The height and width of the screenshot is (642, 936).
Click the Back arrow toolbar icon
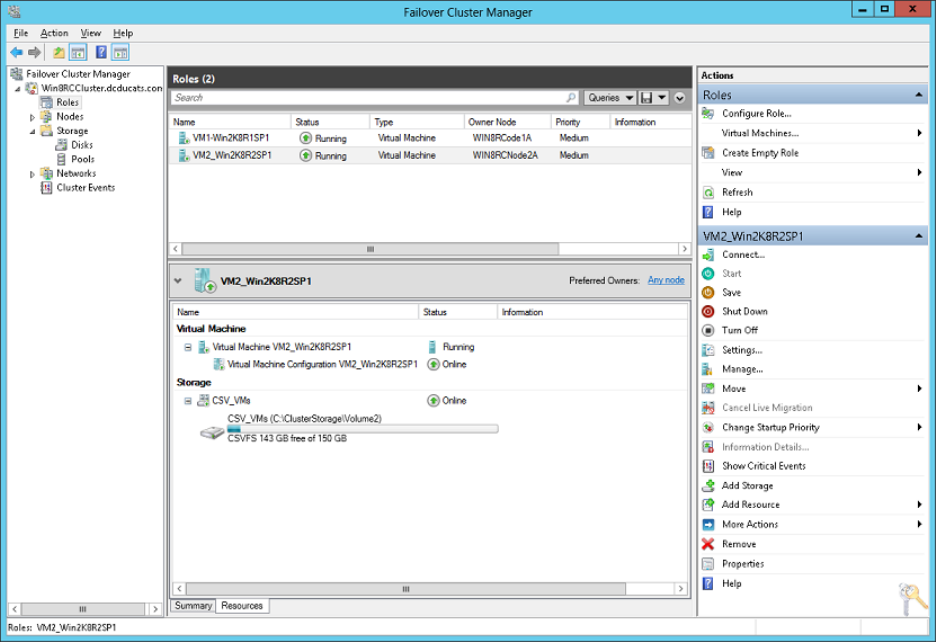click(x=17, y=53)
